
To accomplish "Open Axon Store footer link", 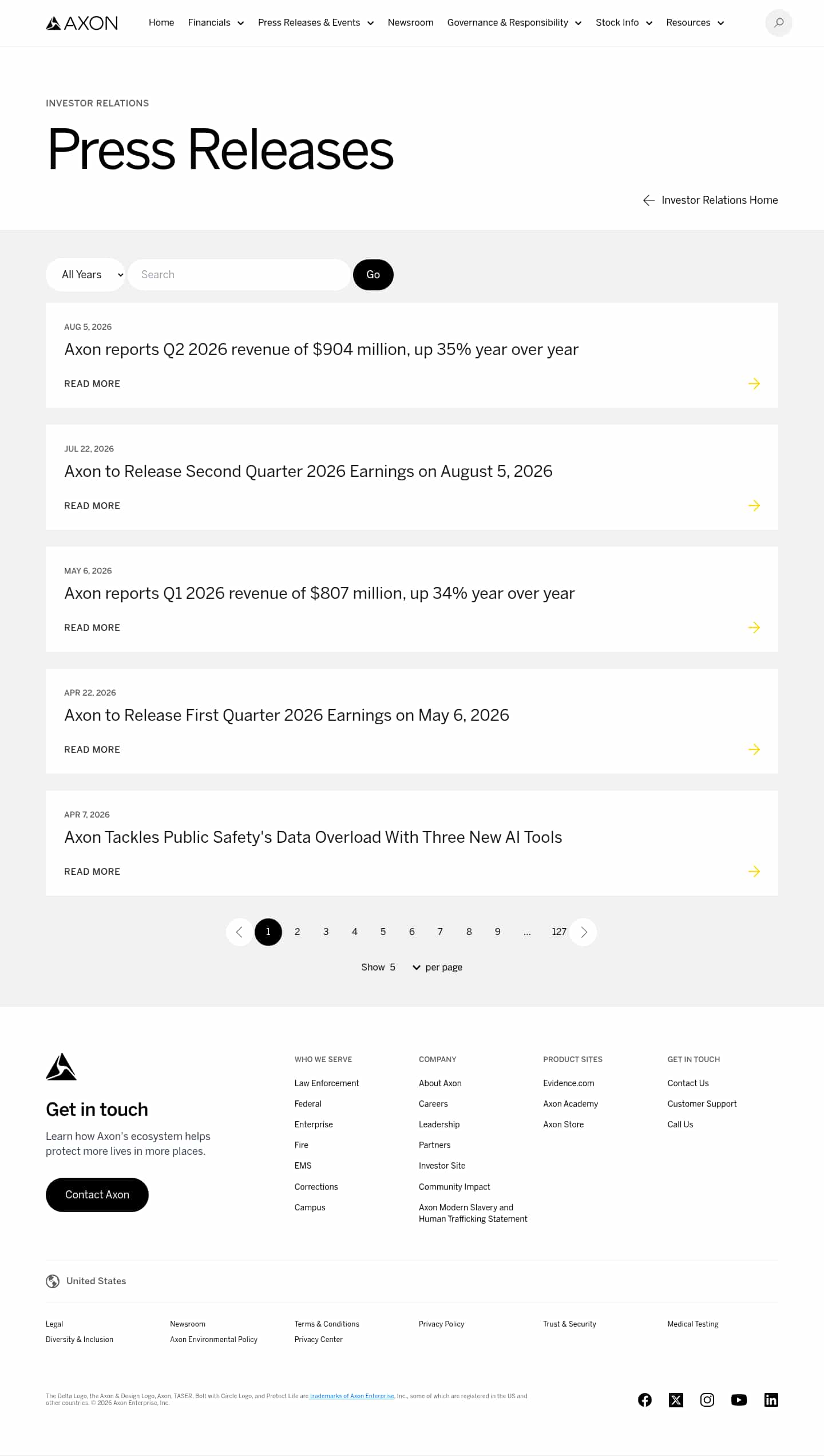I will click(564, 1124).
